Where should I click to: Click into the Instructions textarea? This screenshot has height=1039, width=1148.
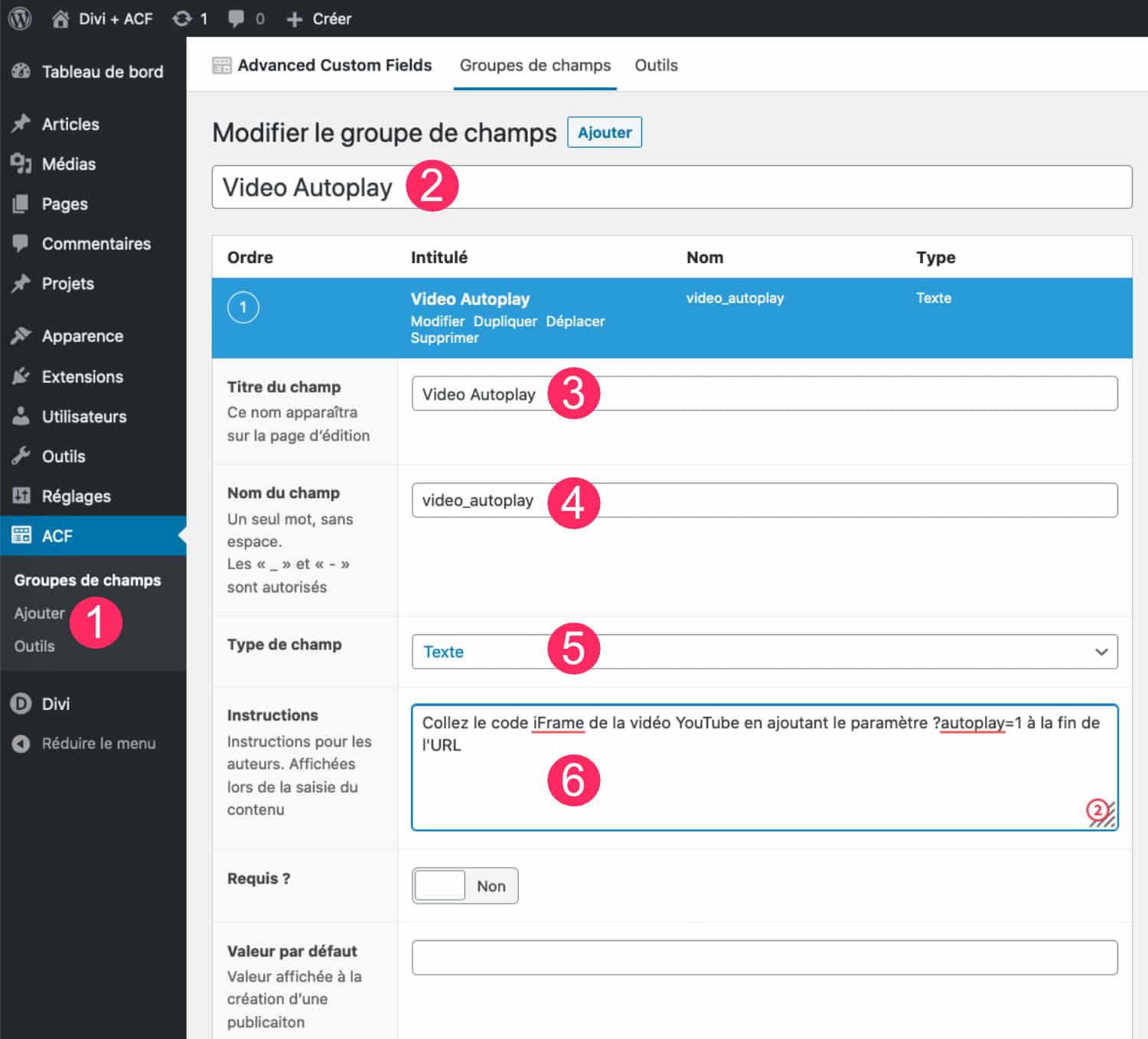(765, 767)
